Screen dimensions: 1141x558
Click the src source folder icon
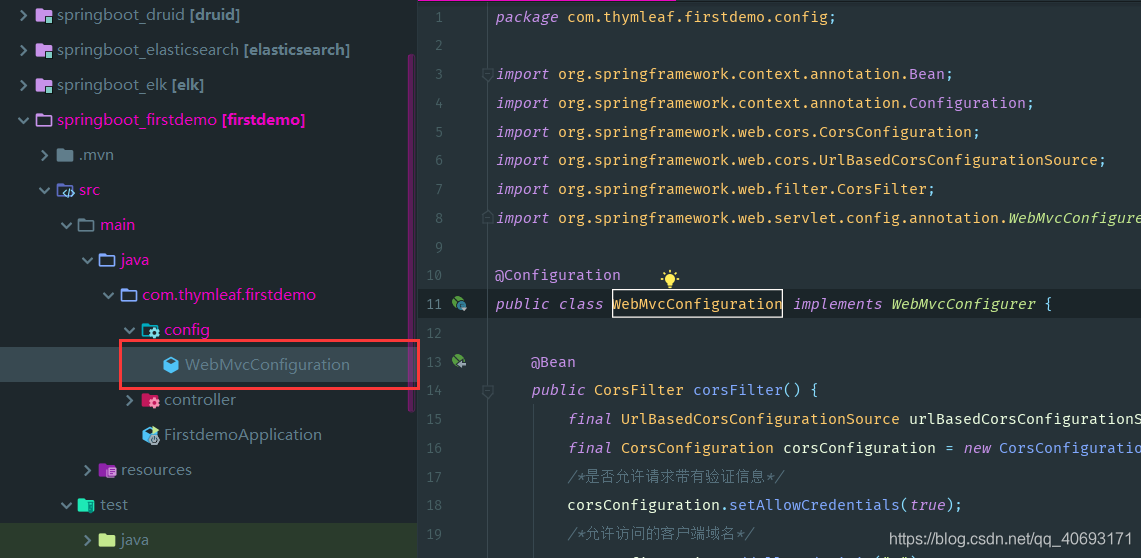(x=65, y=191)
